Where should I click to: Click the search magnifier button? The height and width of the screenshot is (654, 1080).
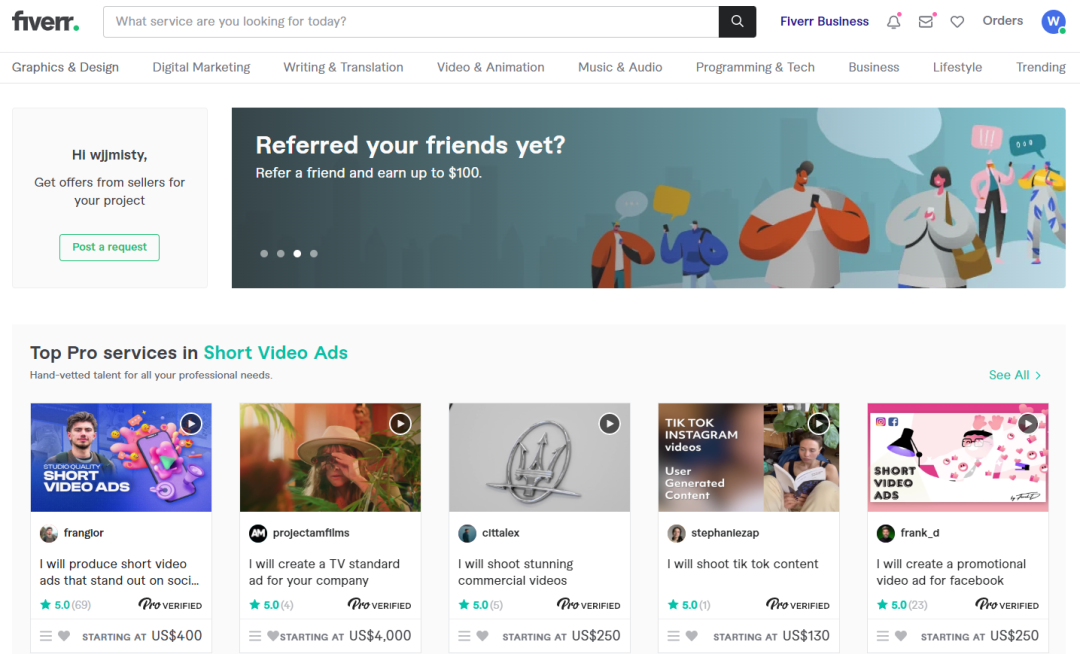tap(737, 21)
